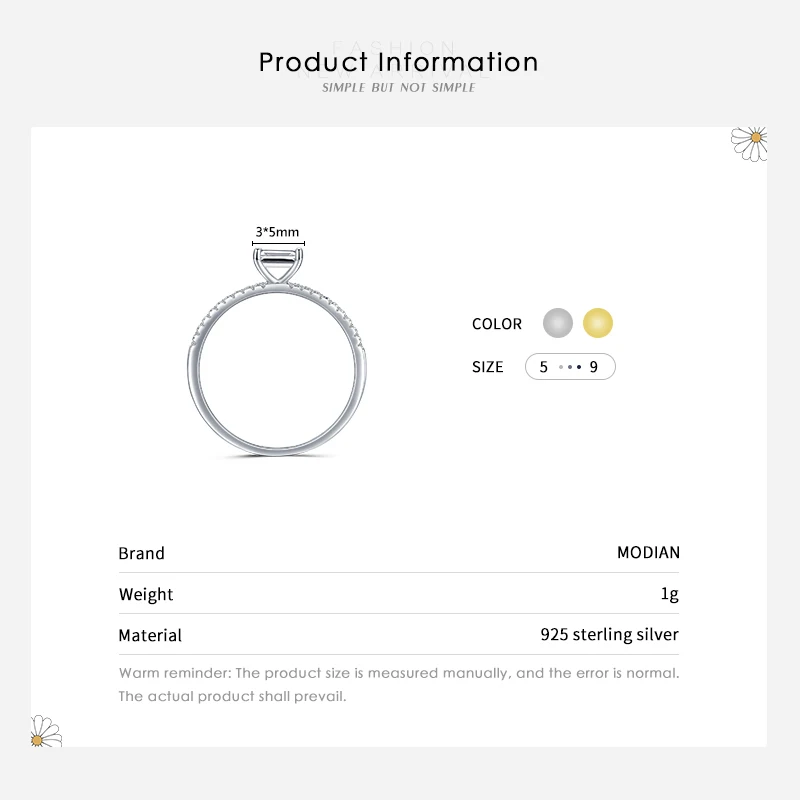Select the gold color swatch
The image size is (800, 800).
click(x=598, y=323)
